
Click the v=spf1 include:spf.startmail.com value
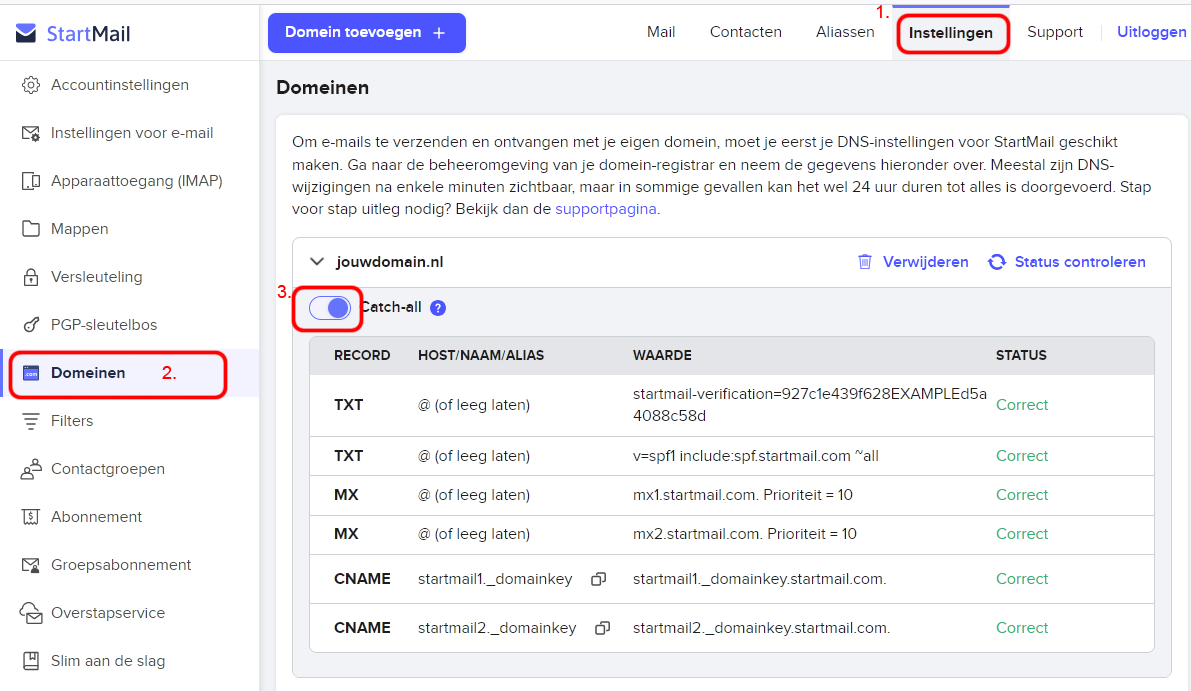click(x=756, y=456)
